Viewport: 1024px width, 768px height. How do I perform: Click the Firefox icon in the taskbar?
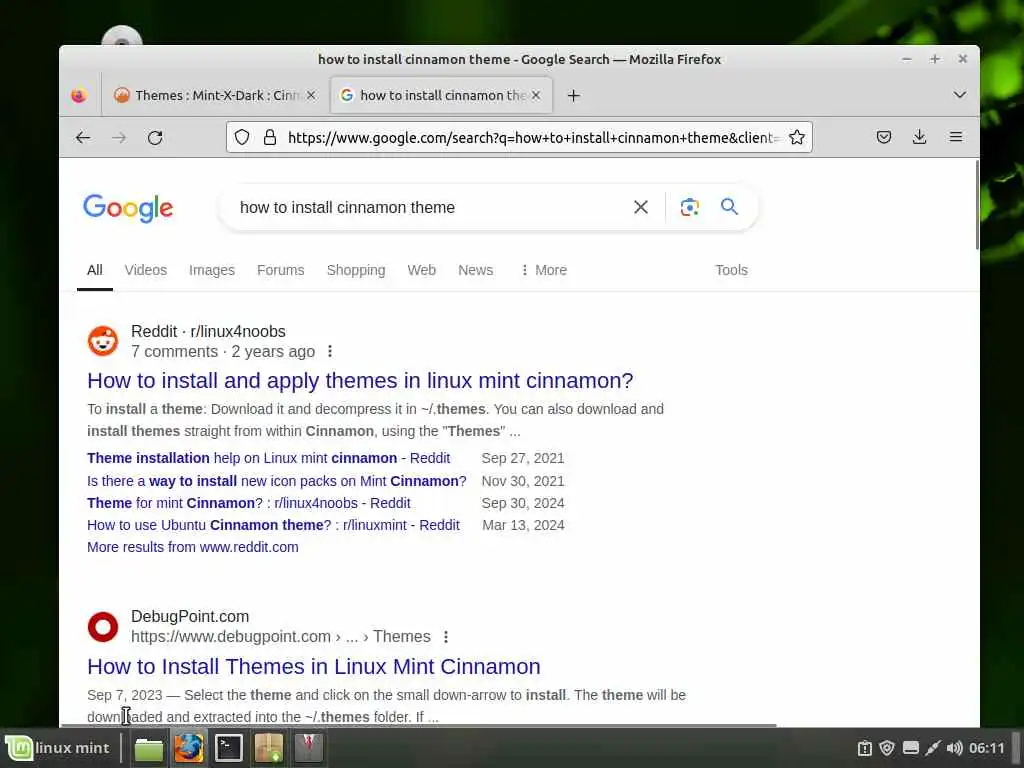coord(189,748)
